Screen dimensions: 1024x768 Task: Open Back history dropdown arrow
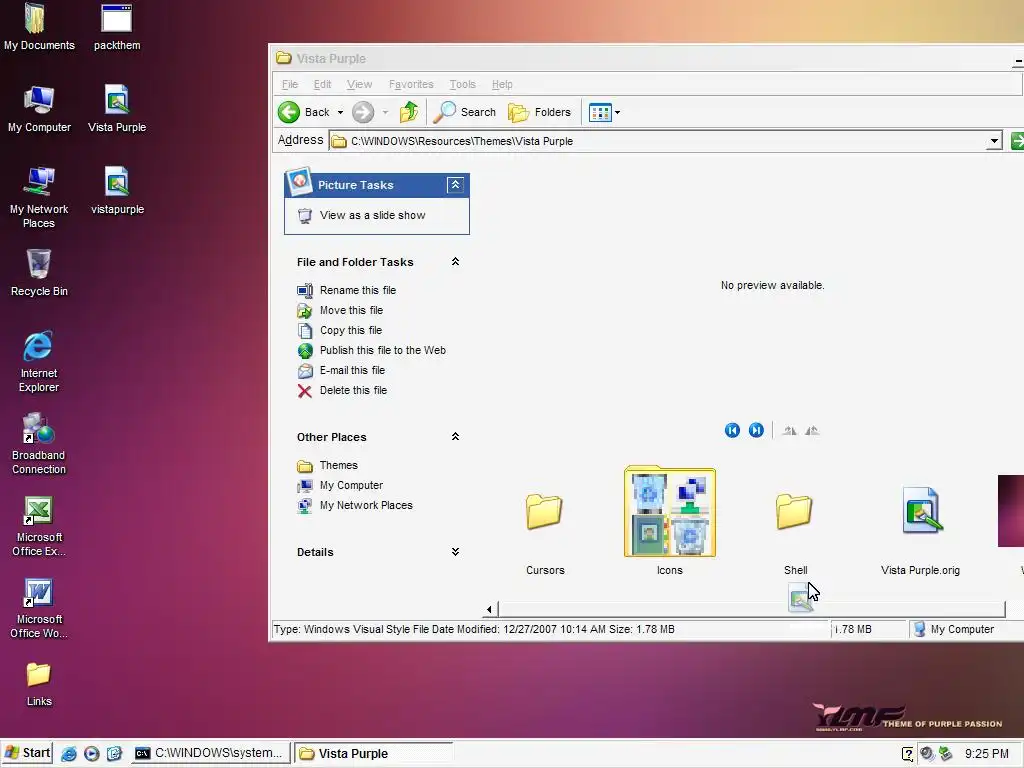click(x=340, y=112)
